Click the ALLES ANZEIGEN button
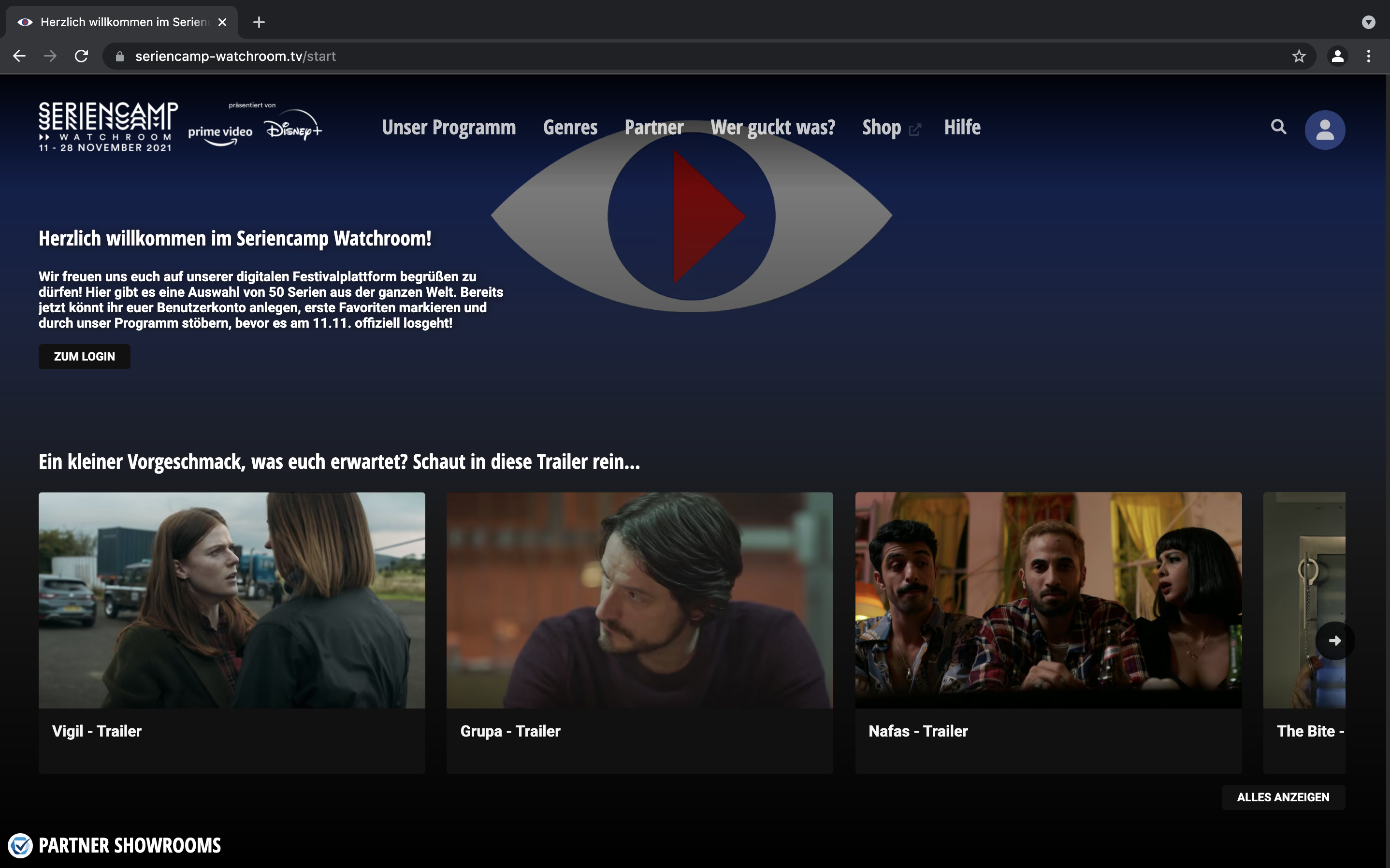Viewport: 1390px width, 868px height. pos(1283,797)
